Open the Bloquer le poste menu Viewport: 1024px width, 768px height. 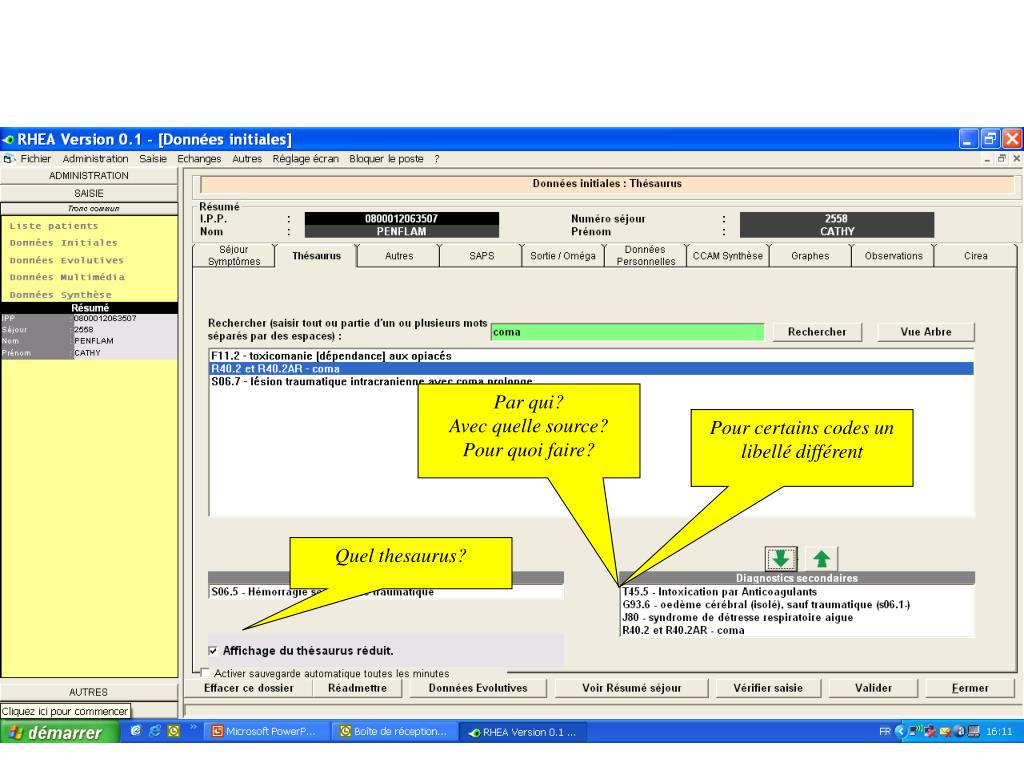tap(386, 159)
